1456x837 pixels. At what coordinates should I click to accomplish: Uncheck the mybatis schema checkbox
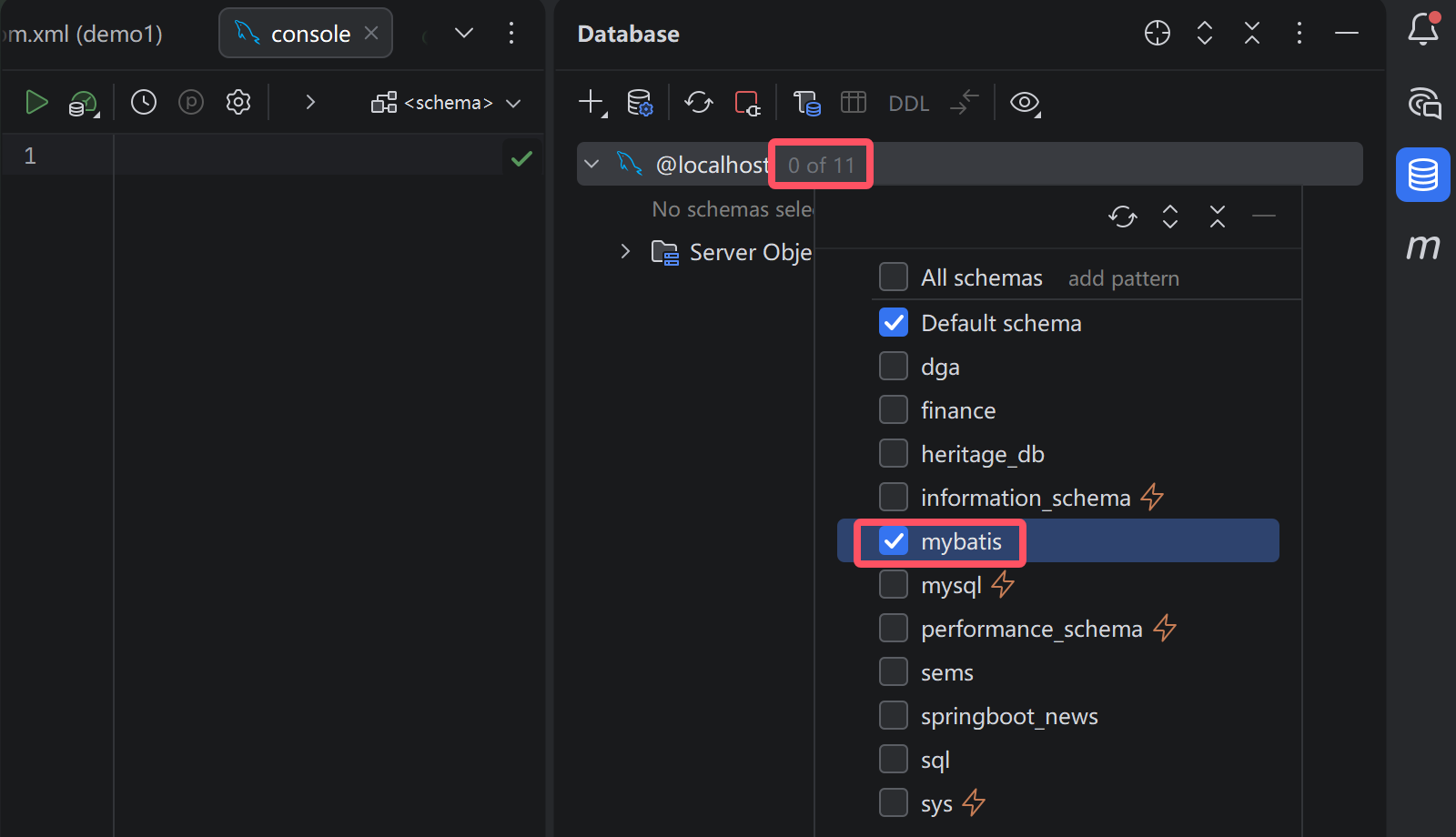(x=894, y=541)
